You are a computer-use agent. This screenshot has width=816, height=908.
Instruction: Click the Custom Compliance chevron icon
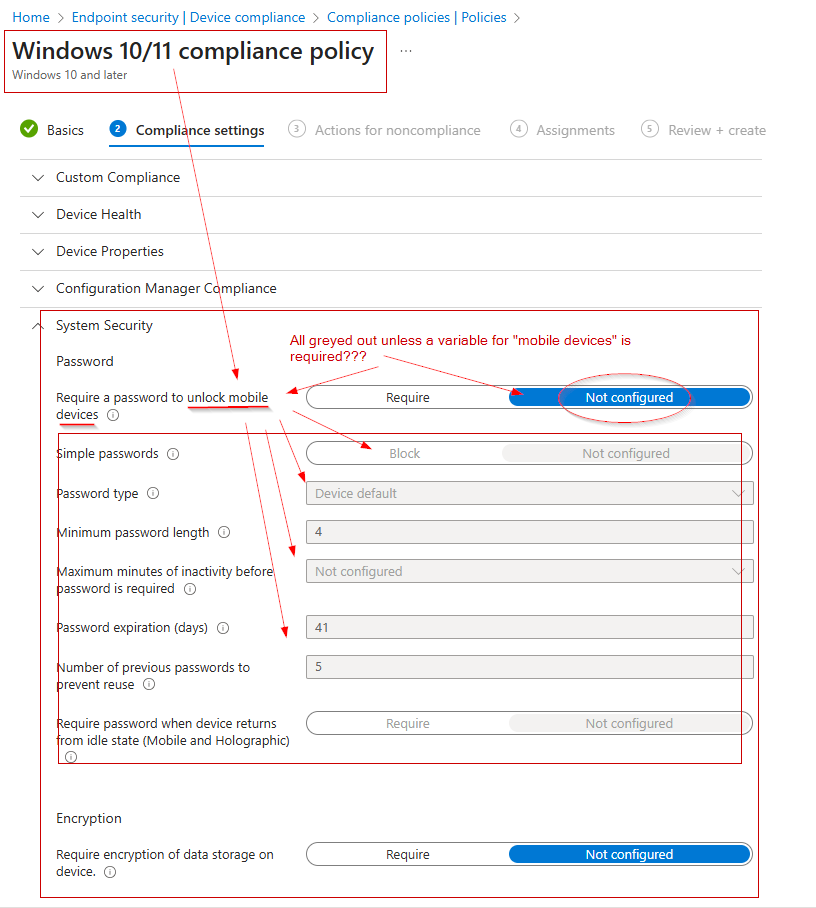tap(38, 178)
